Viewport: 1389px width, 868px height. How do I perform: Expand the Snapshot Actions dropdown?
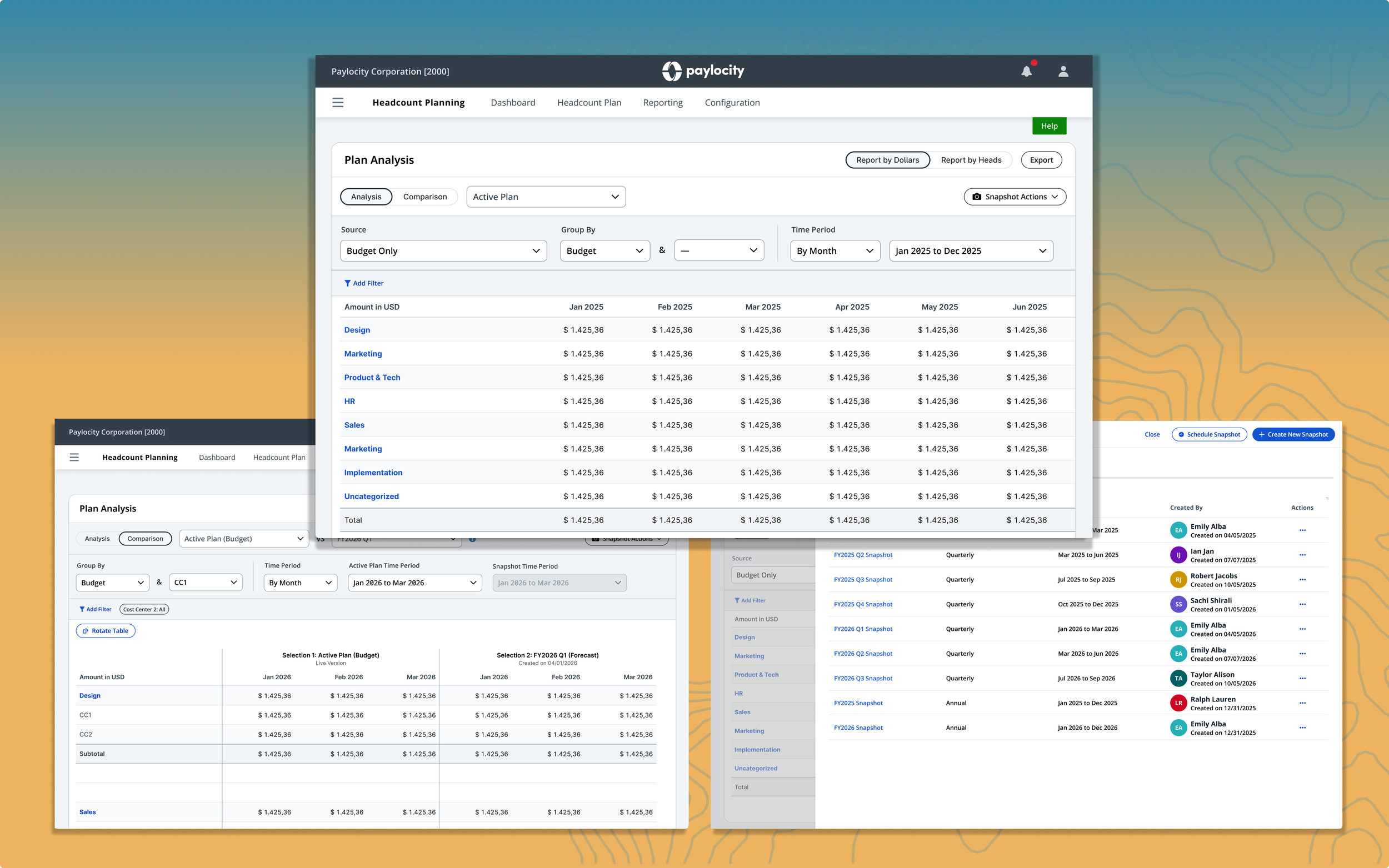coord(1015,197)
